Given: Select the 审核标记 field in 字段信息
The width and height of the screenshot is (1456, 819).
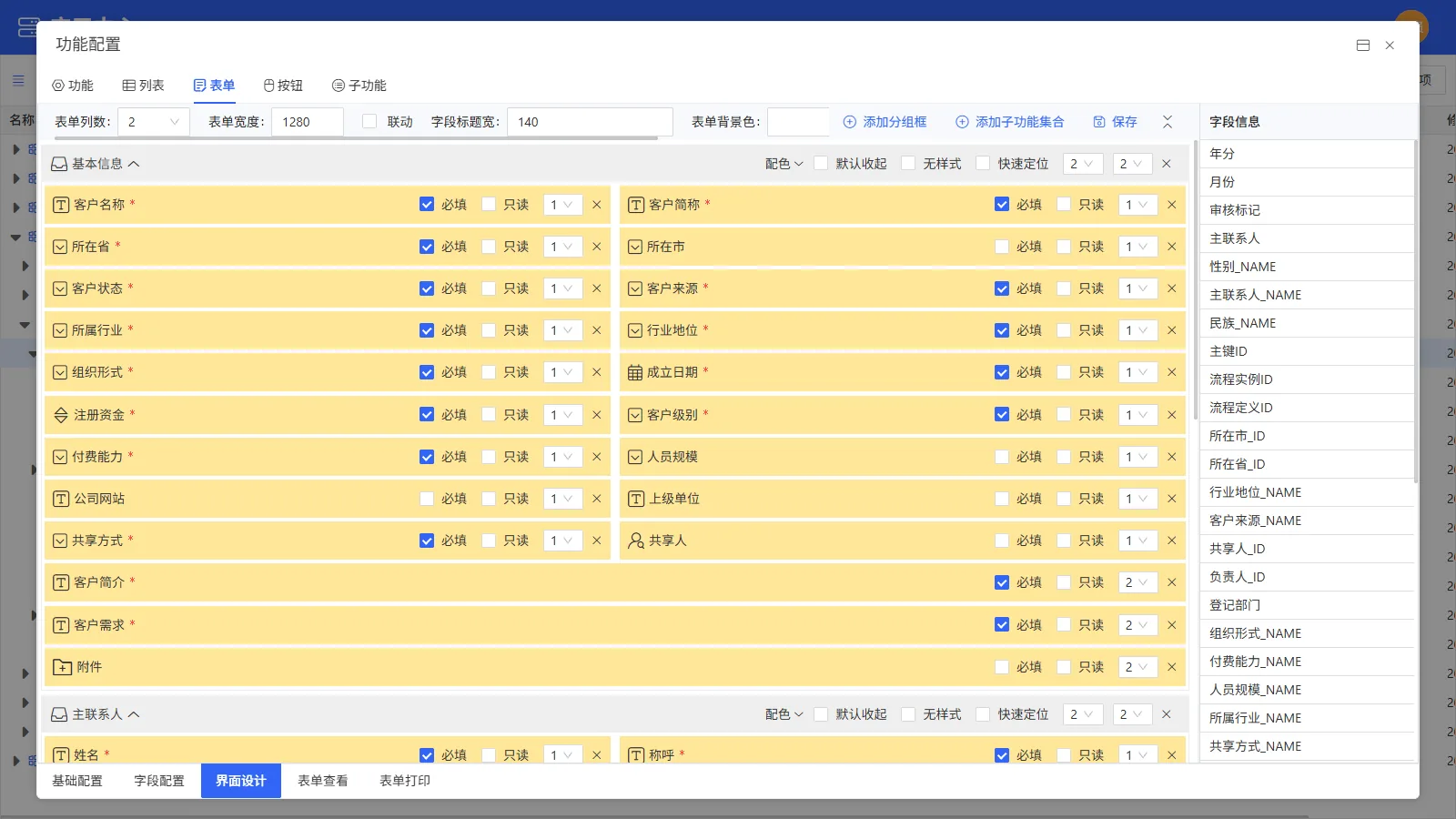Looking at the screenshot, I should click(1307, 210).
